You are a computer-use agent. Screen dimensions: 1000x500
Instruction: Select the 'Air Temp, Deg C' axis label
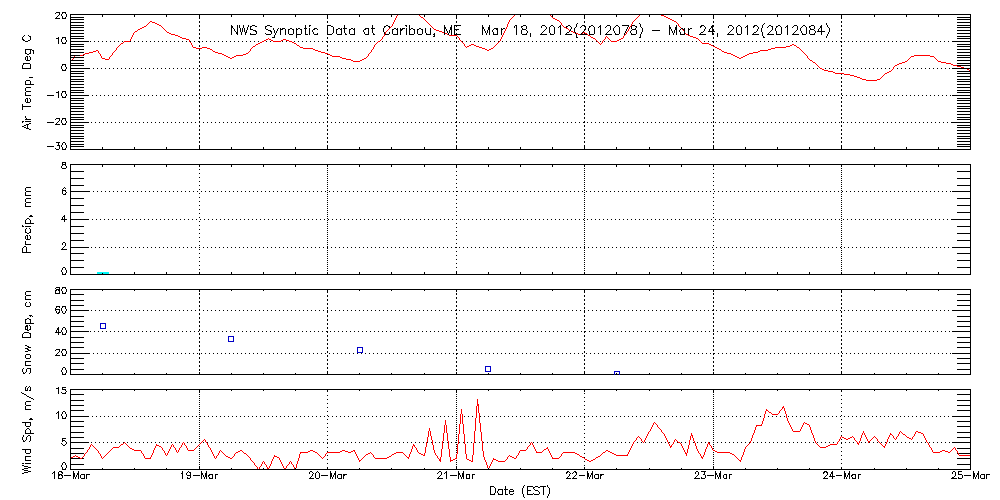(28, 80)
